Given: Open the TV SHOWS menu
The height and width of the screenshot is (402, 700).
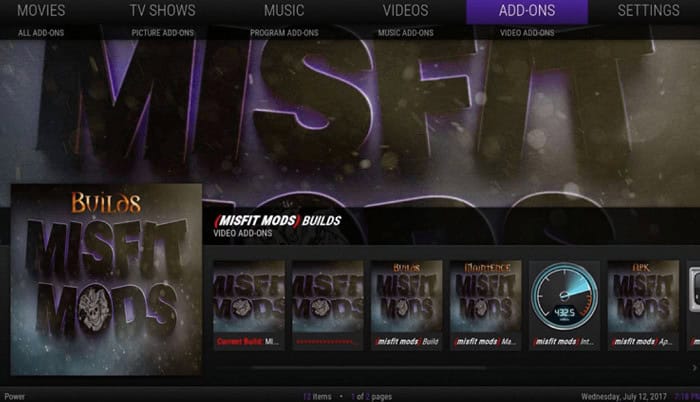Looking at the screenshot, I should pos(162,10).
